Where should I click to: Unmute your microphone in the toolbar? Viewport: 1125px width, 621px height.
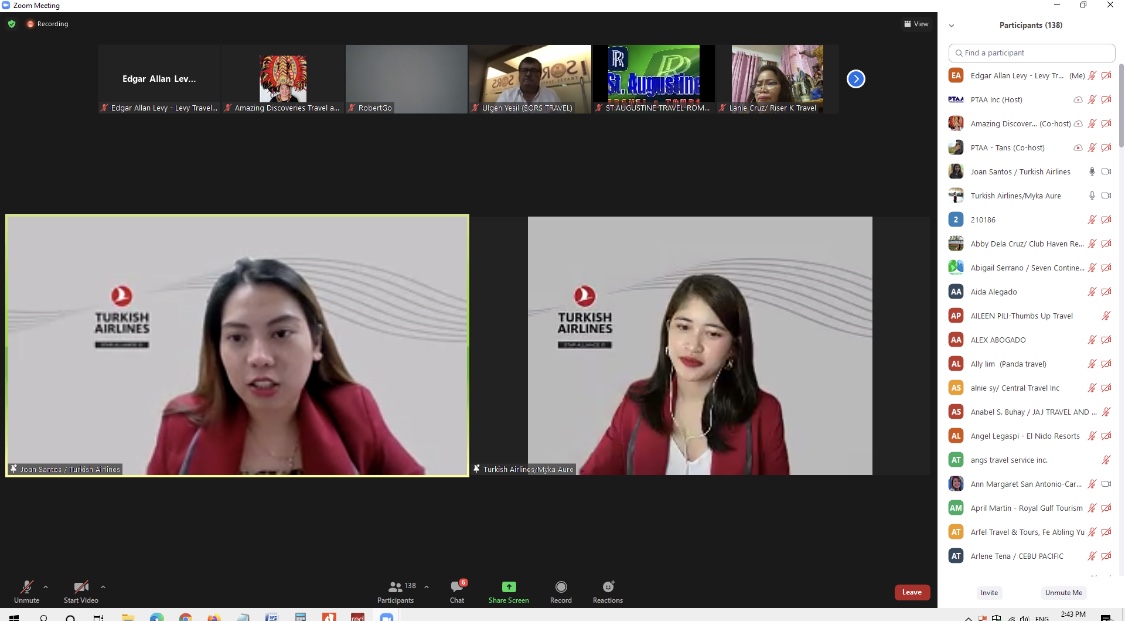point(27,592)
